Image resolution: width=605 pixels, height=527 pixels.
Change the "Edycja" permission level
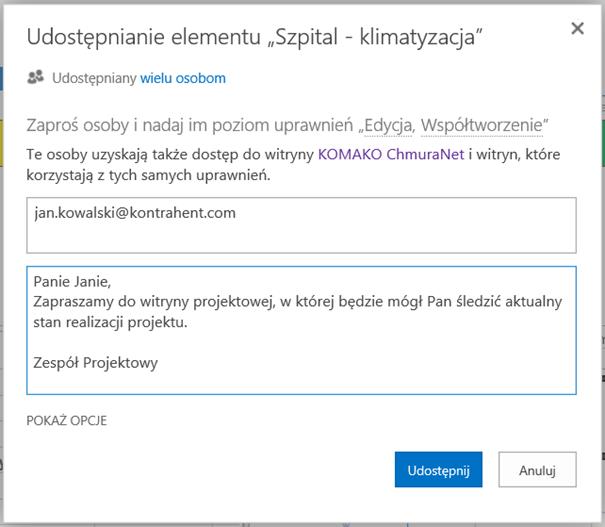click(x=388, y=125)
